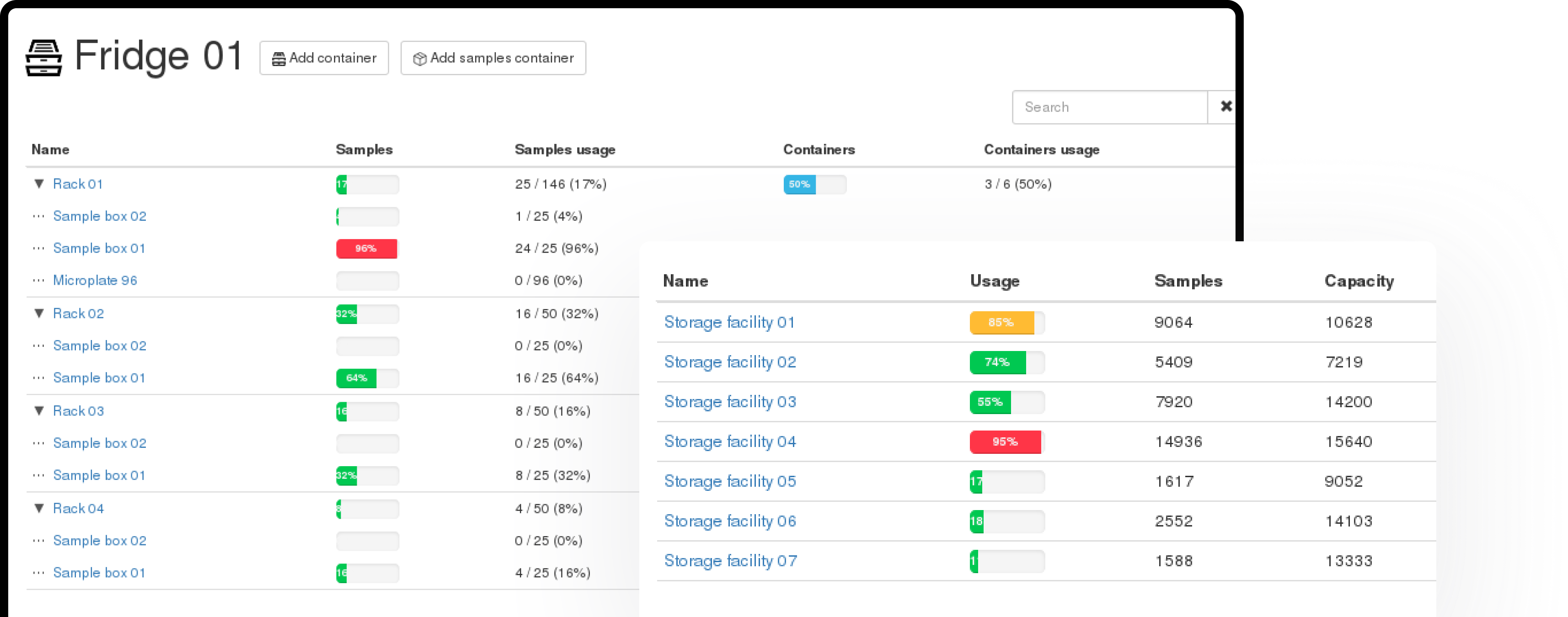Viewport: 1568px width, 617px height.
Task: Toggle the Rack 04 expand arrow
Action: 39,508
